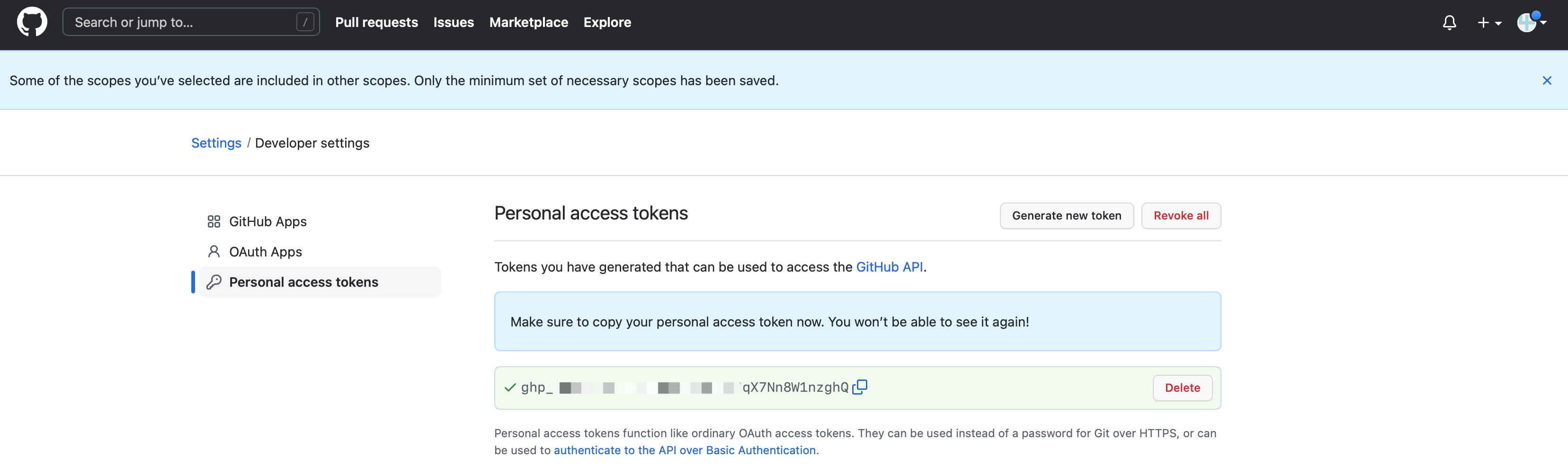Click the Revoke all button
The height and width of the screenshot is (476, 1568).
tap(1180, 215)
